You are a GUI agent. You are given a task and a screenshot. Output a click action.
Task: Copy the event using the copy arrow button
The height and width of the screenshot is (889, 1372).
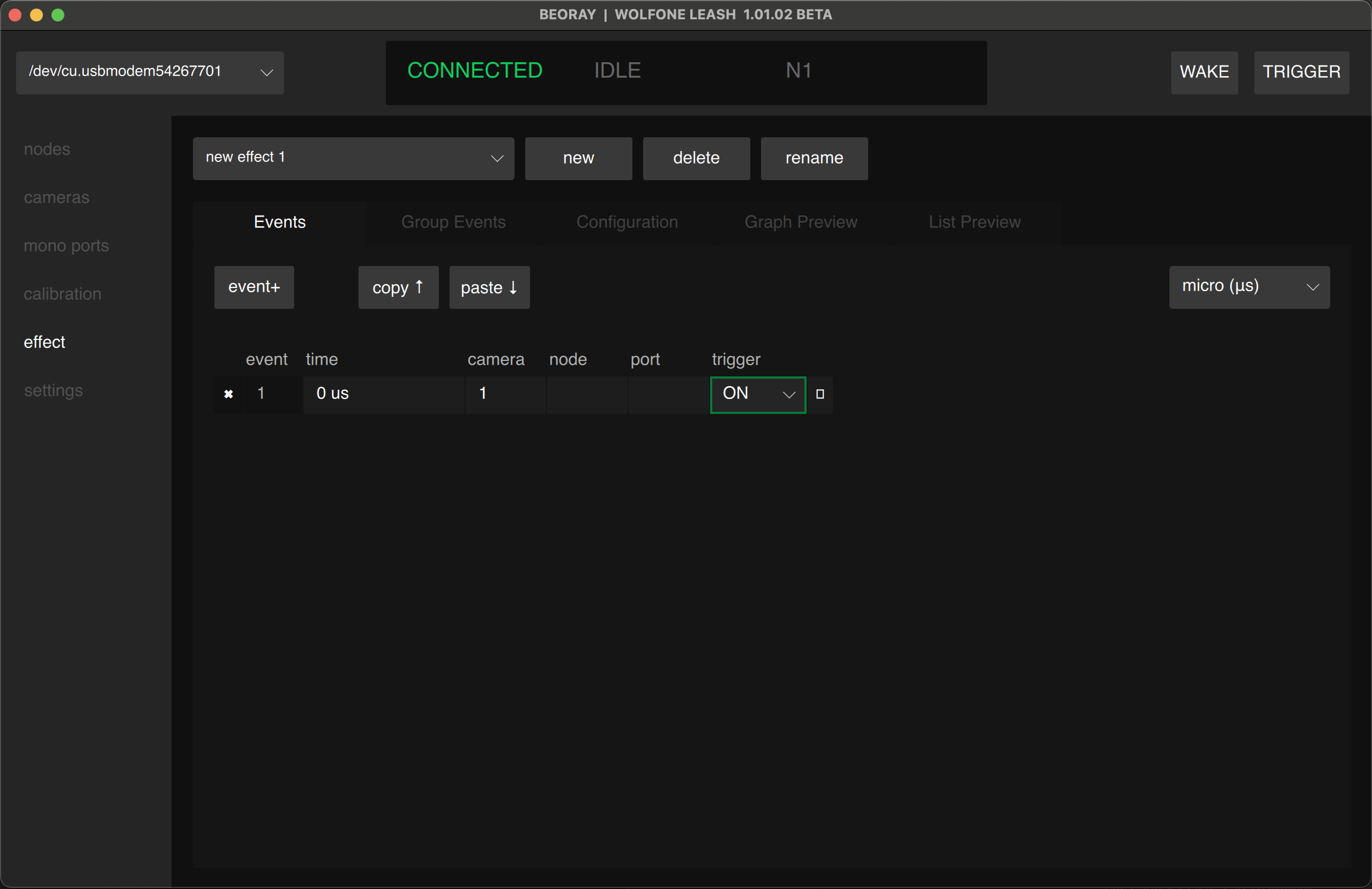pyautogui.click(x=398, y=287)
